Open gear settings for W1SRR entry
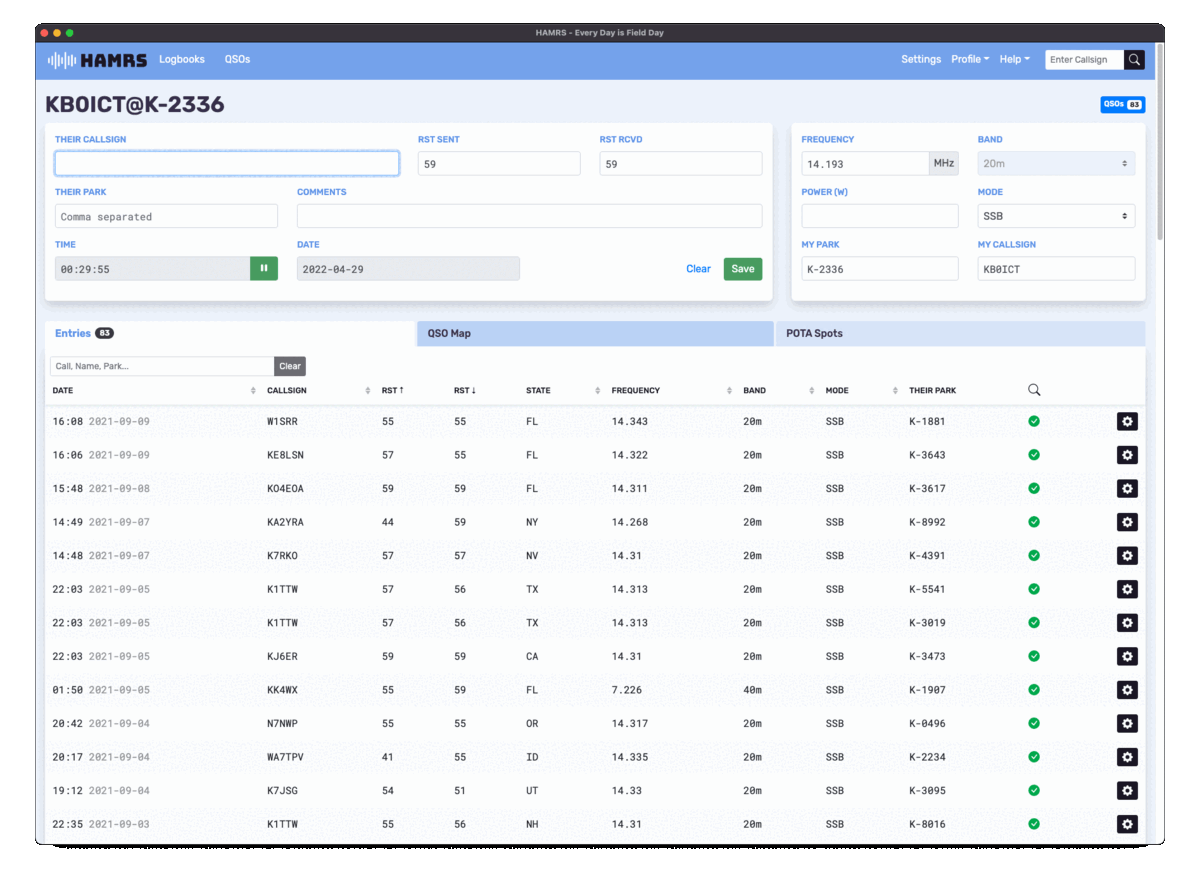This screenshot has height=891, width=1200. (1127, 422)
